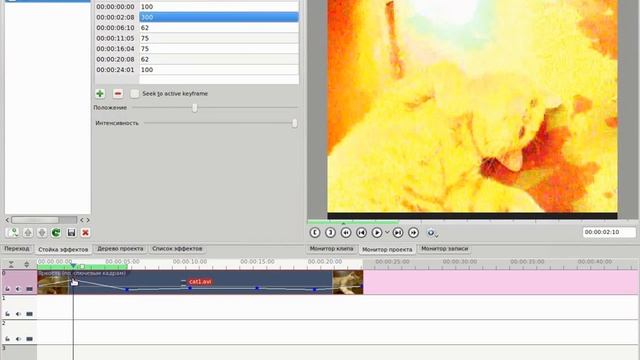This screenshot has height=360, width=640.
Task: Add a keyframe with the green plus
Action: click(100, 93)
